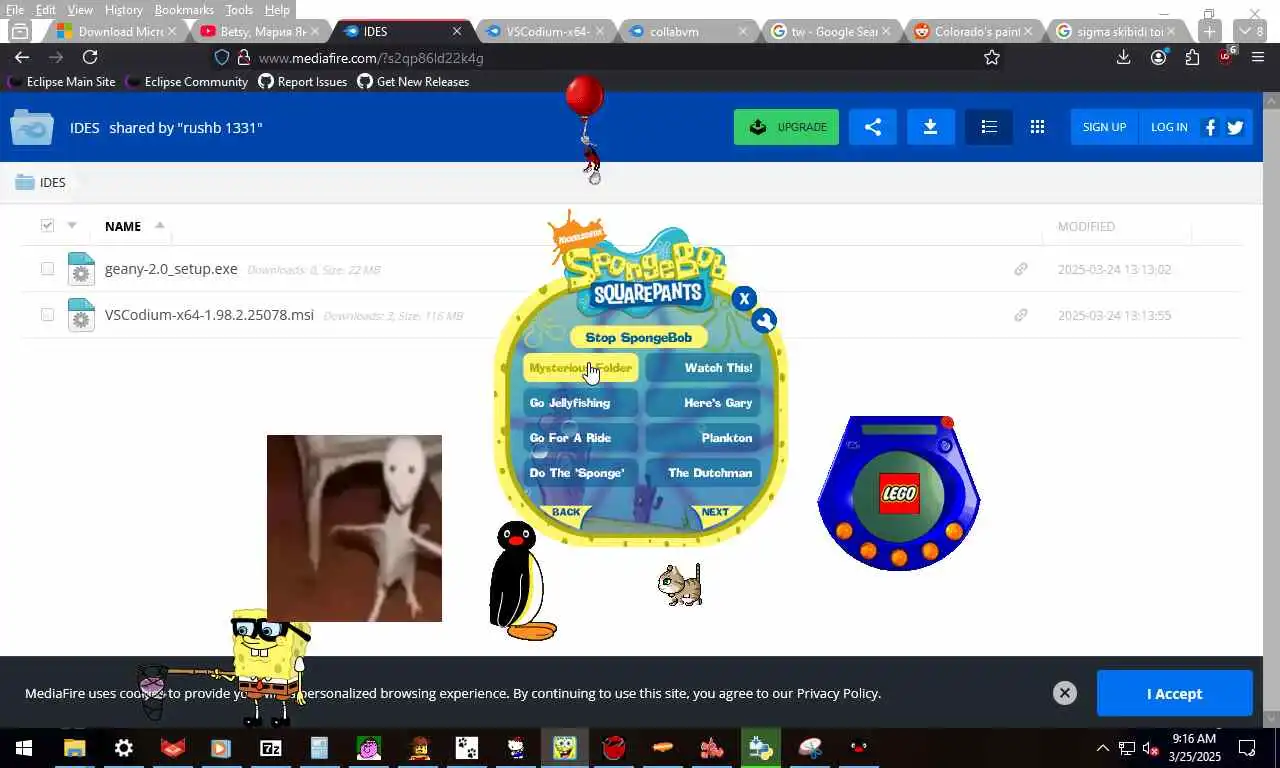Click the creepy creature image thumbnail
1280x768 pixels.
pyautogui.click(x=354, y=528)
